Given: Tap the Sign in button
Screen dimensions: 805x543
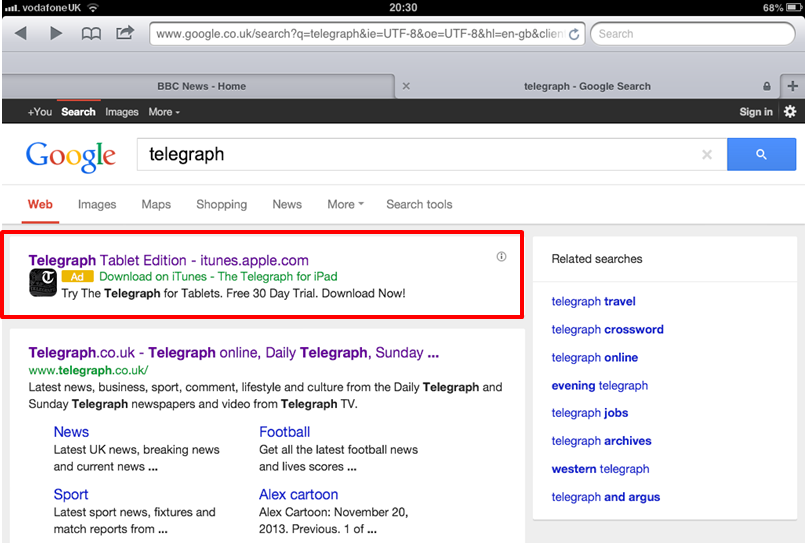Looking at the screenshot, I should point(755,112).
